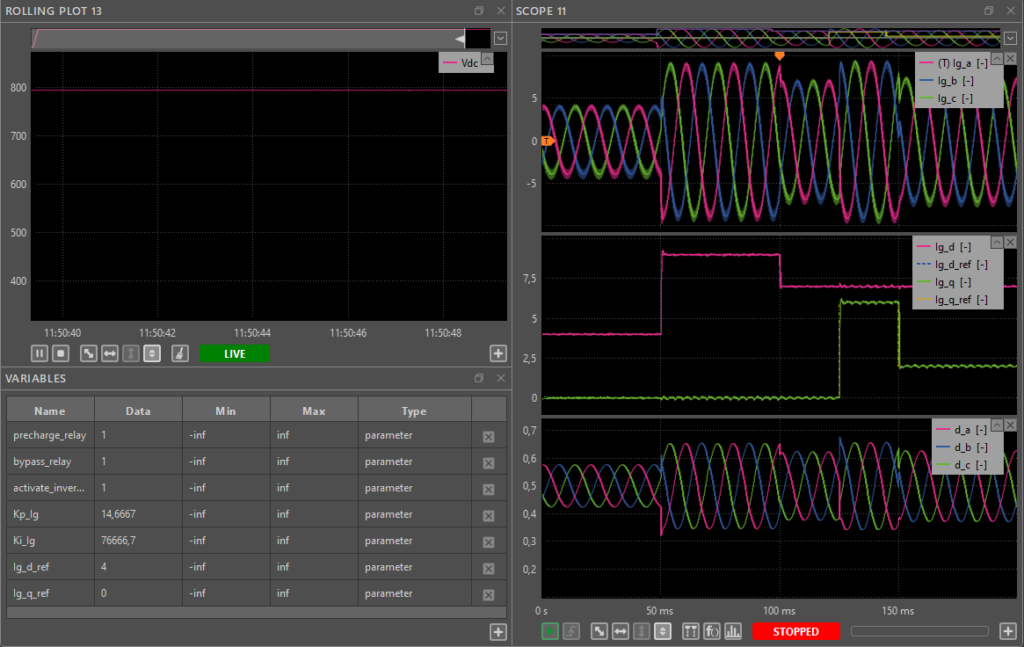1024x647 pixels.
Task: Clear rolling plot with the brush icon
Action: pyautogui.click(x=179, y=353)
